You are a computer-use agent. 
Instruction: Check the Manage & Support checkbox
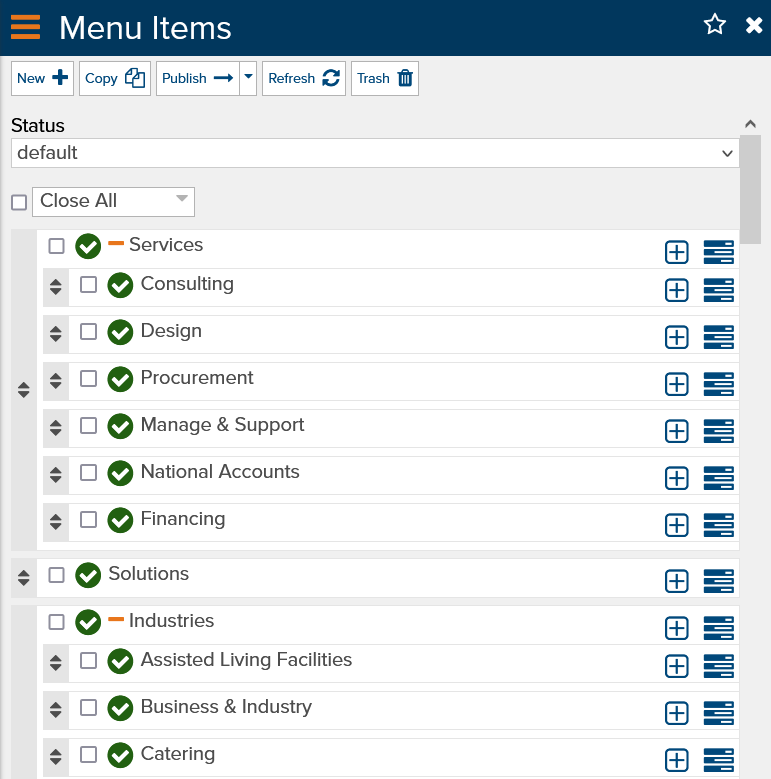point(88,425)
